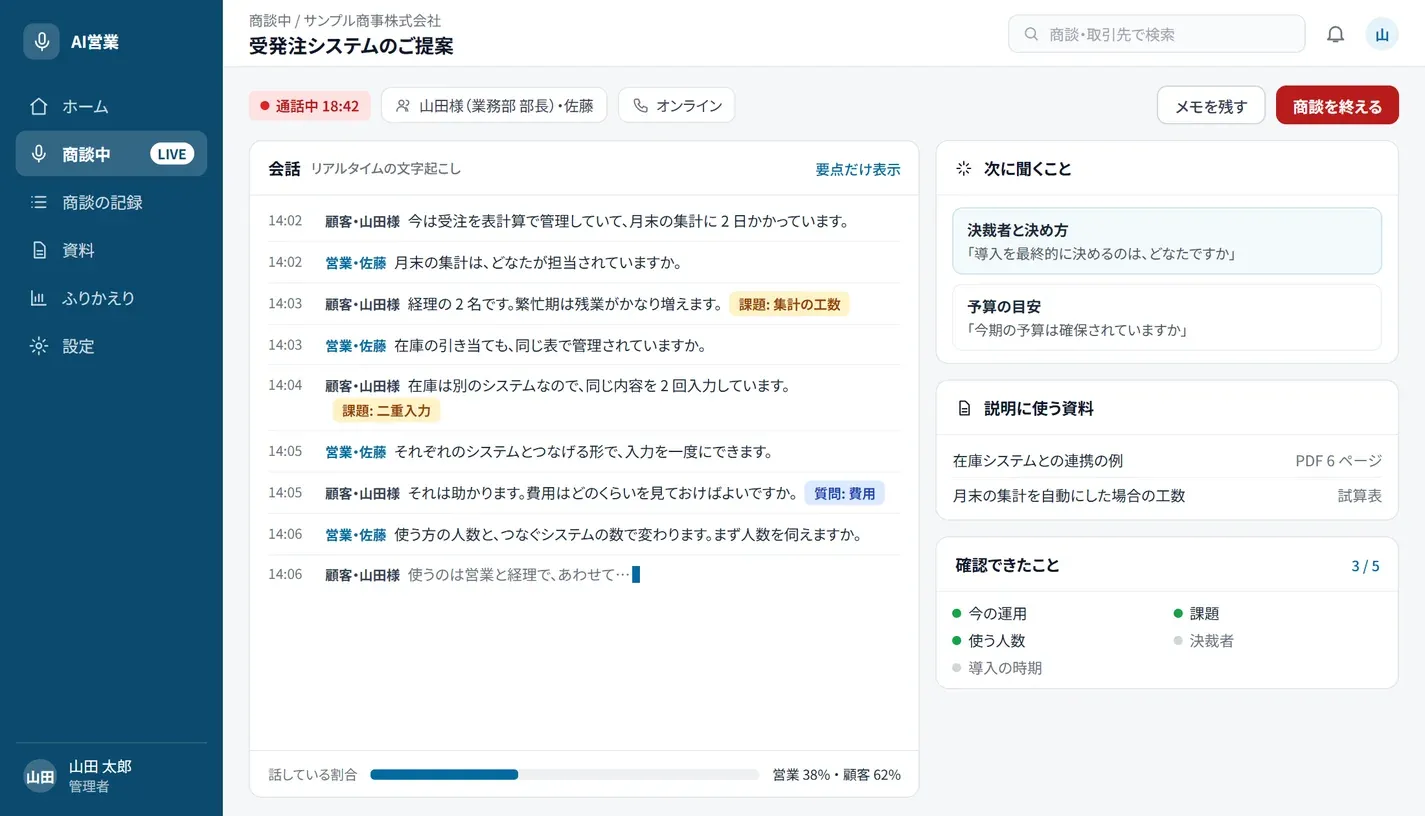Select the 決裁者と決め方 suggestion card
The image size is (1425, 816).
(x=1167, y=241)
